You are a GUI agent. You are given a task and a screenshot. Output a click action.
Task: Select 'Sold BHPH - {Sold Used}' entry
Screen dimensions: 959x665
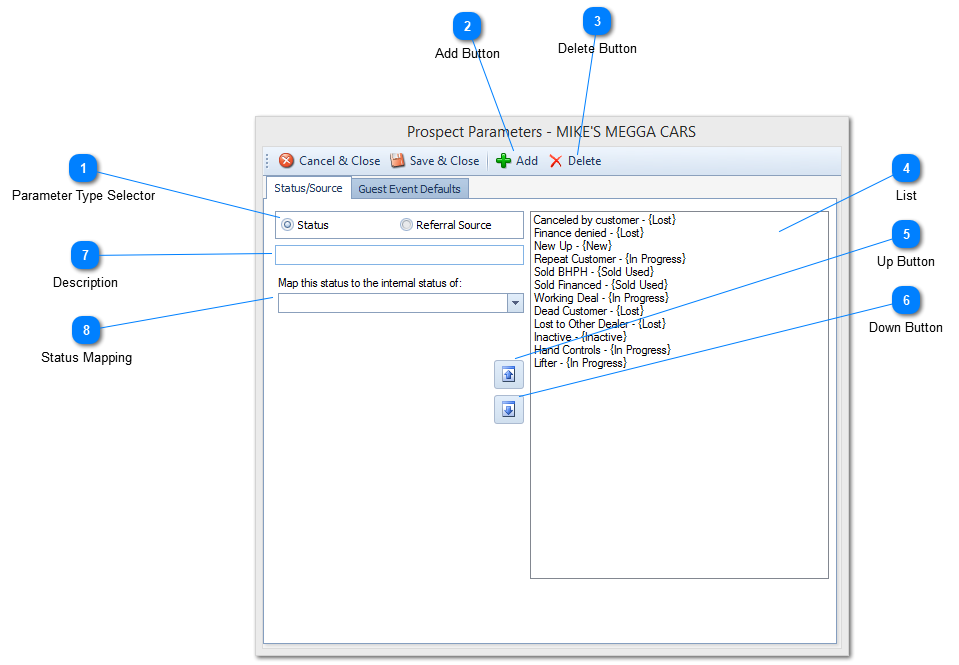coord(594,272)
